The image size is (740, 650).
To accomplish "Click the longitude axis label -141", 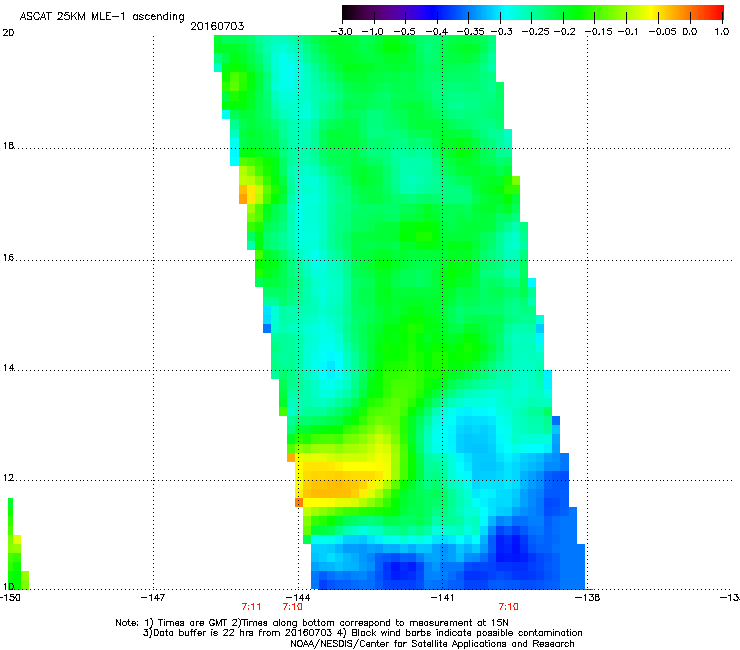I will pyautogui.click(x=442, y=598).
